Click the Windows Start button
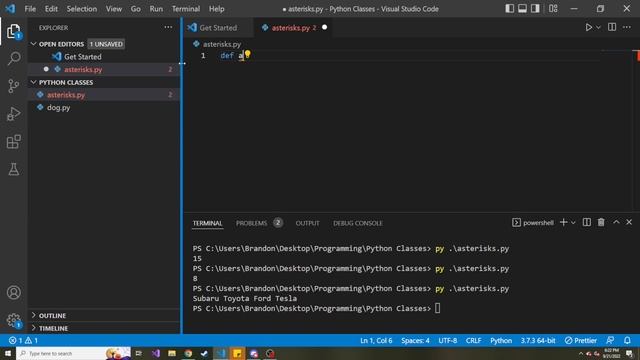The width and height of the screenshot is (640, 360). pyautogui.click(x=8, y=353)
